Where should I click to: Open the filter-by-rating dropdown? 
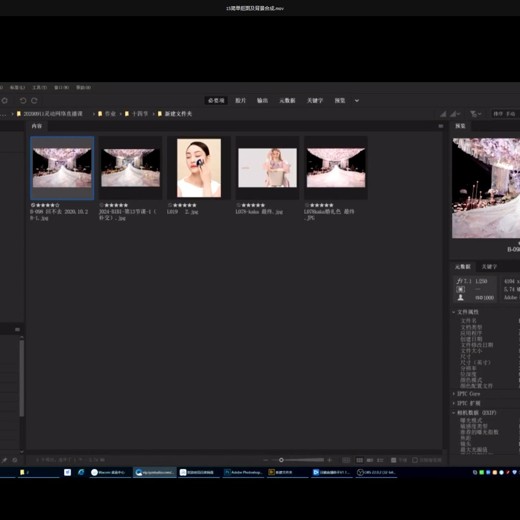click(x=455, y=114)
